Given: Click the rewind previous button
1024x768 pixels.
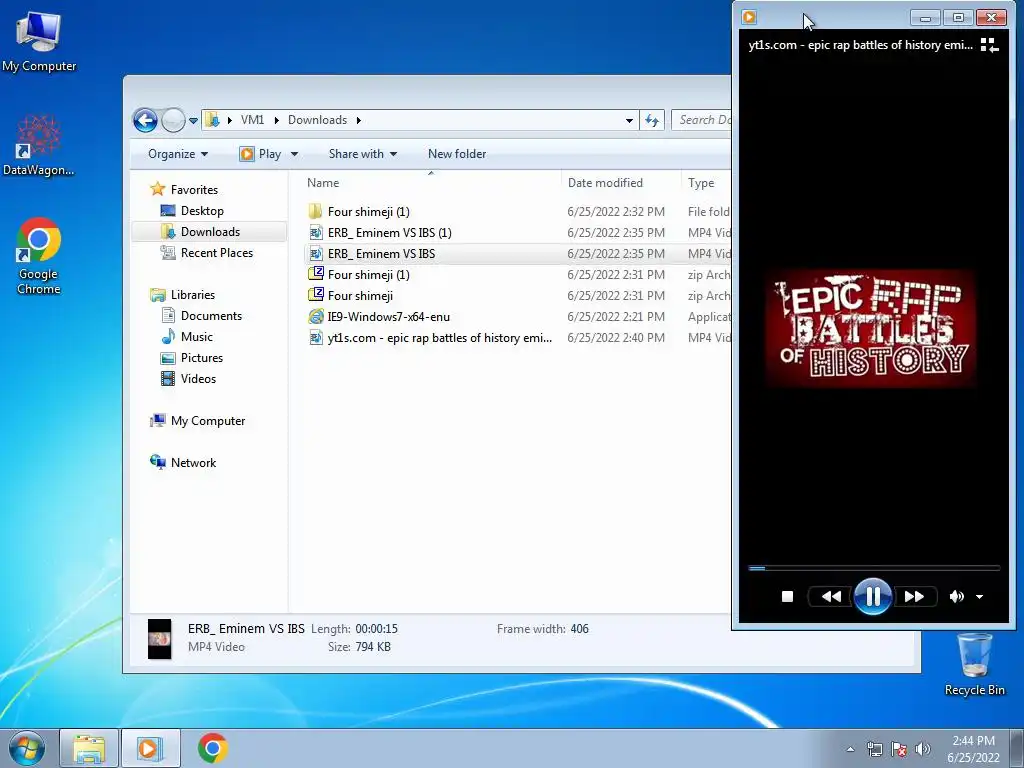Looking at the screenshot, I should pyautogui.click(x=831, y=596).
